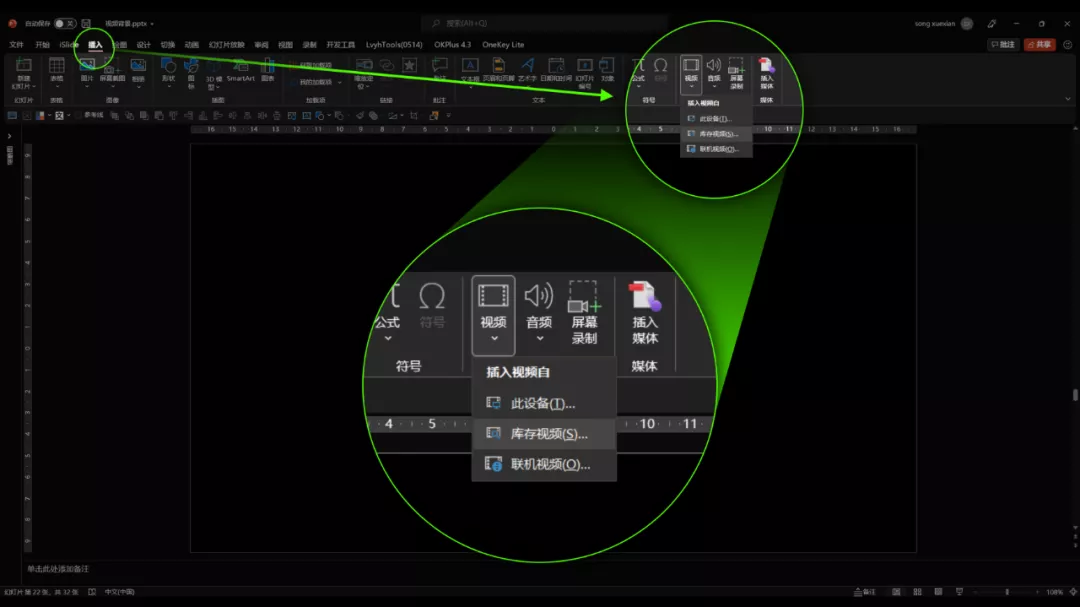Open the quick access toolbar overflow arrow
The image size is (1080, 607).
tap(449, 116)
